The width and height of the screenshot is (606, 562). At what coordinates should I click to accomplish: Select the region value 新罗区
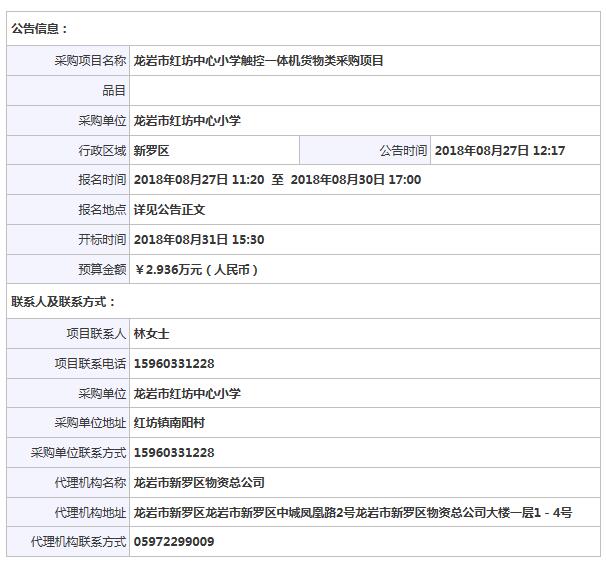(x=152, y=150)
